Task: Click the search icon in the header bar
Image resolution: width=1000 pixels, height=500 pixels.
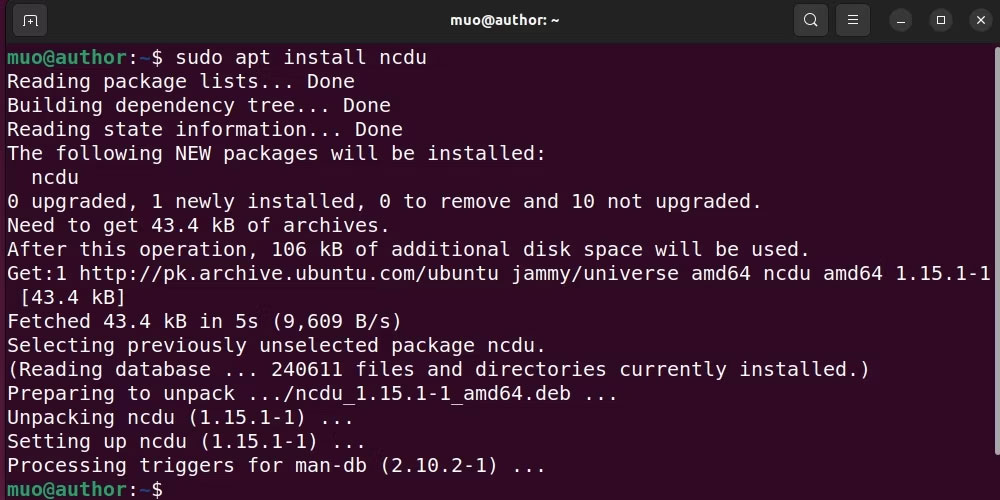Action: click(810, 20)
